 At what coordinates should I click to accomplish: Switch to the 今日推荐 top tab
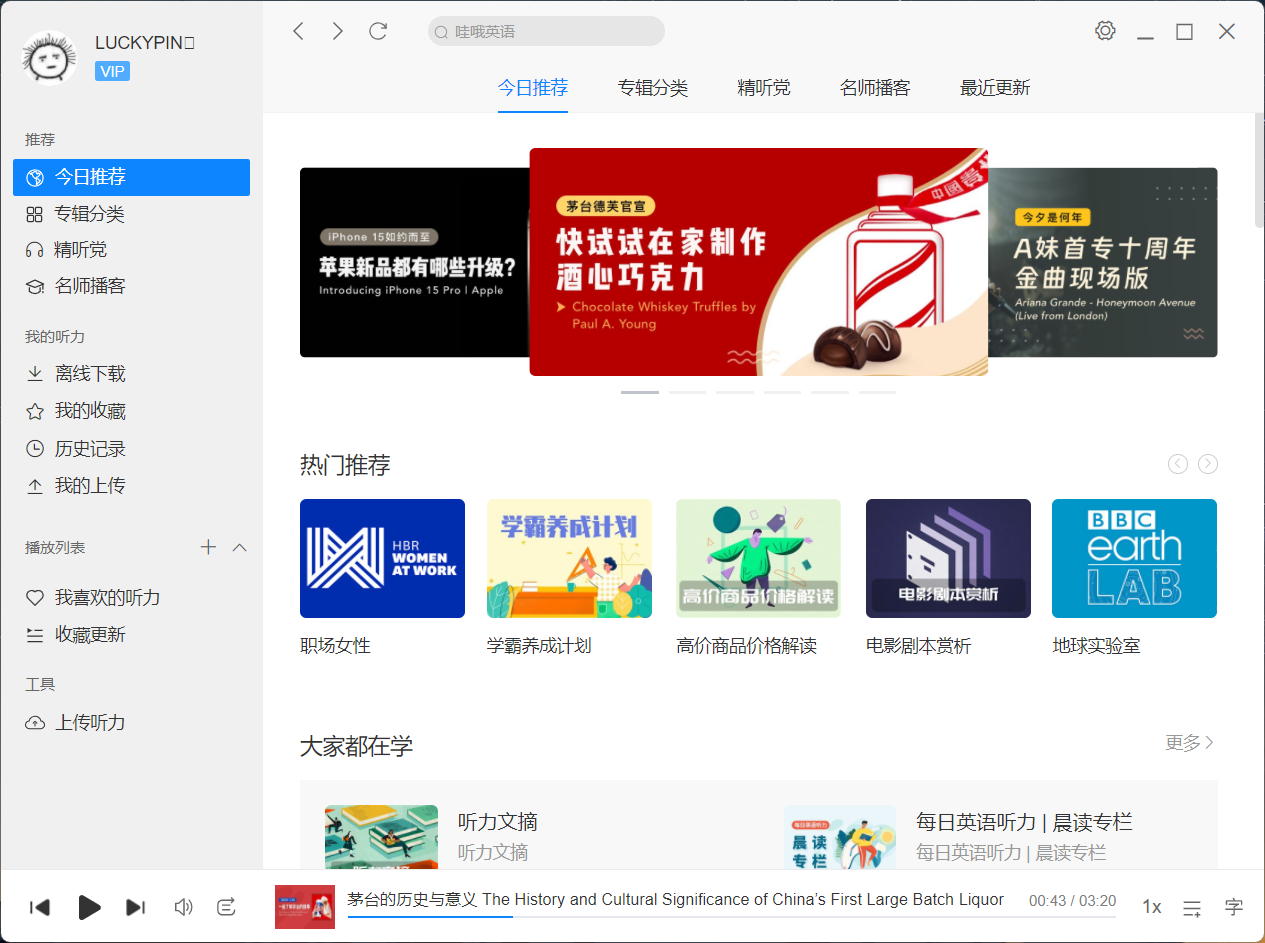tap(533, 88)
